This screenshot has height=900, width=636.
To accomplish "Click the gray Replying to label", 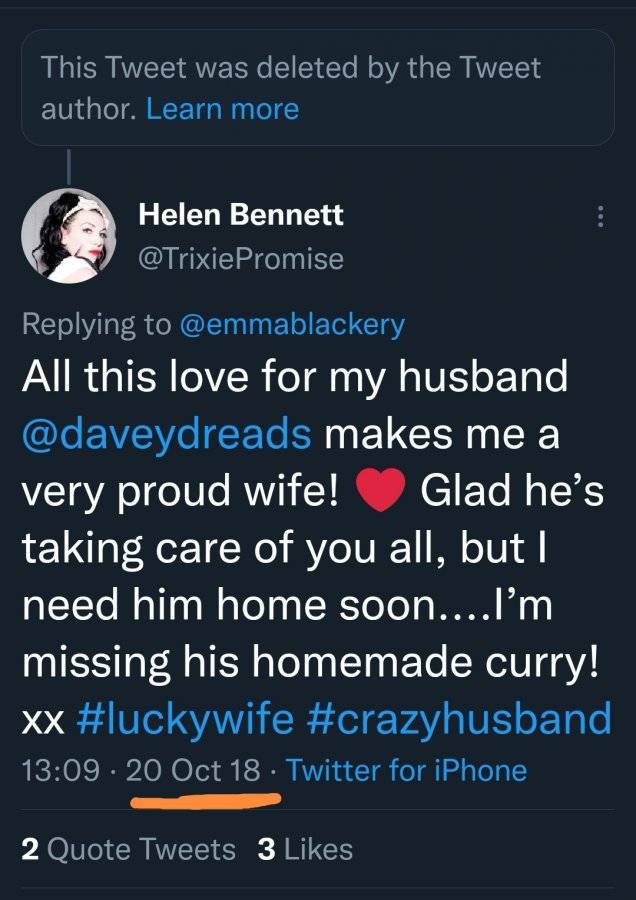I will point(96,325).
